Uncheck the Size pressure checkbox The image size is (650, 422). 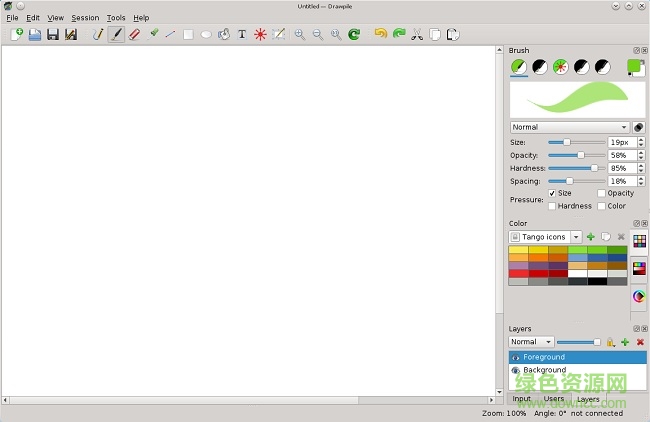point(552,193)
